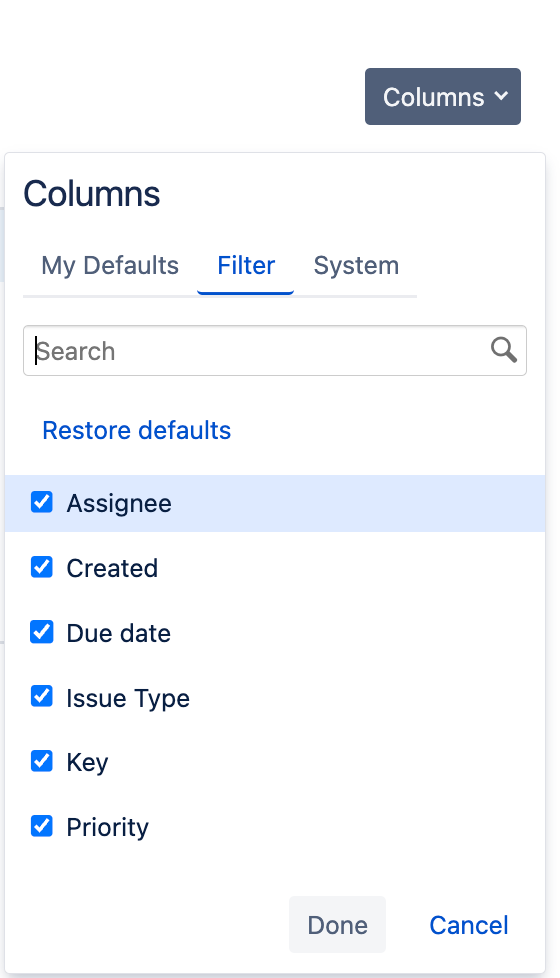The height and width of the screenshot is (978, 560).
Task: Open the Columns dropdown button
Action: 443,97
